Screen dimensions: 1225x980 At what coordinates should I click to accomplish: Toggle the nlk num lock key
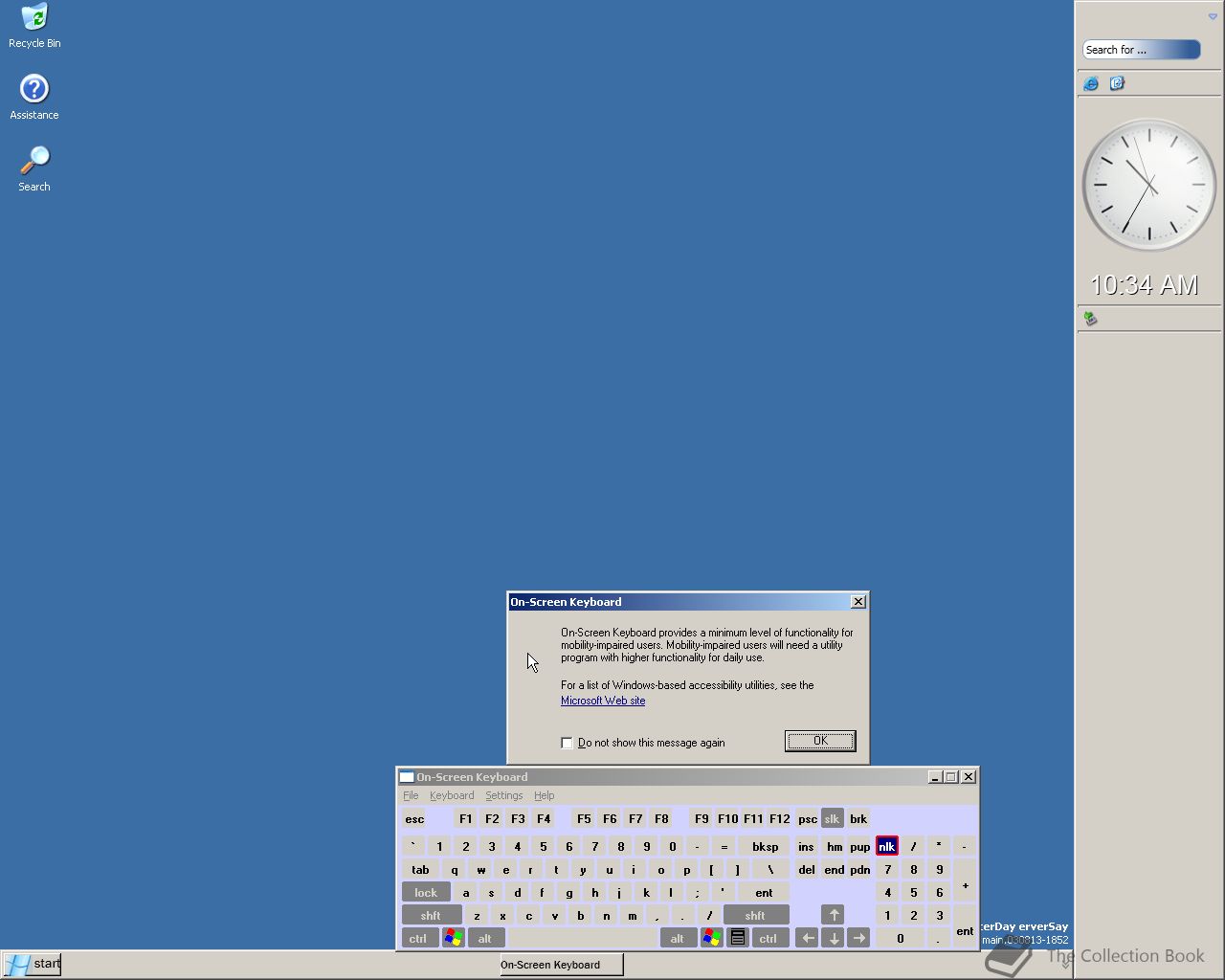click(x=886, y=846)
